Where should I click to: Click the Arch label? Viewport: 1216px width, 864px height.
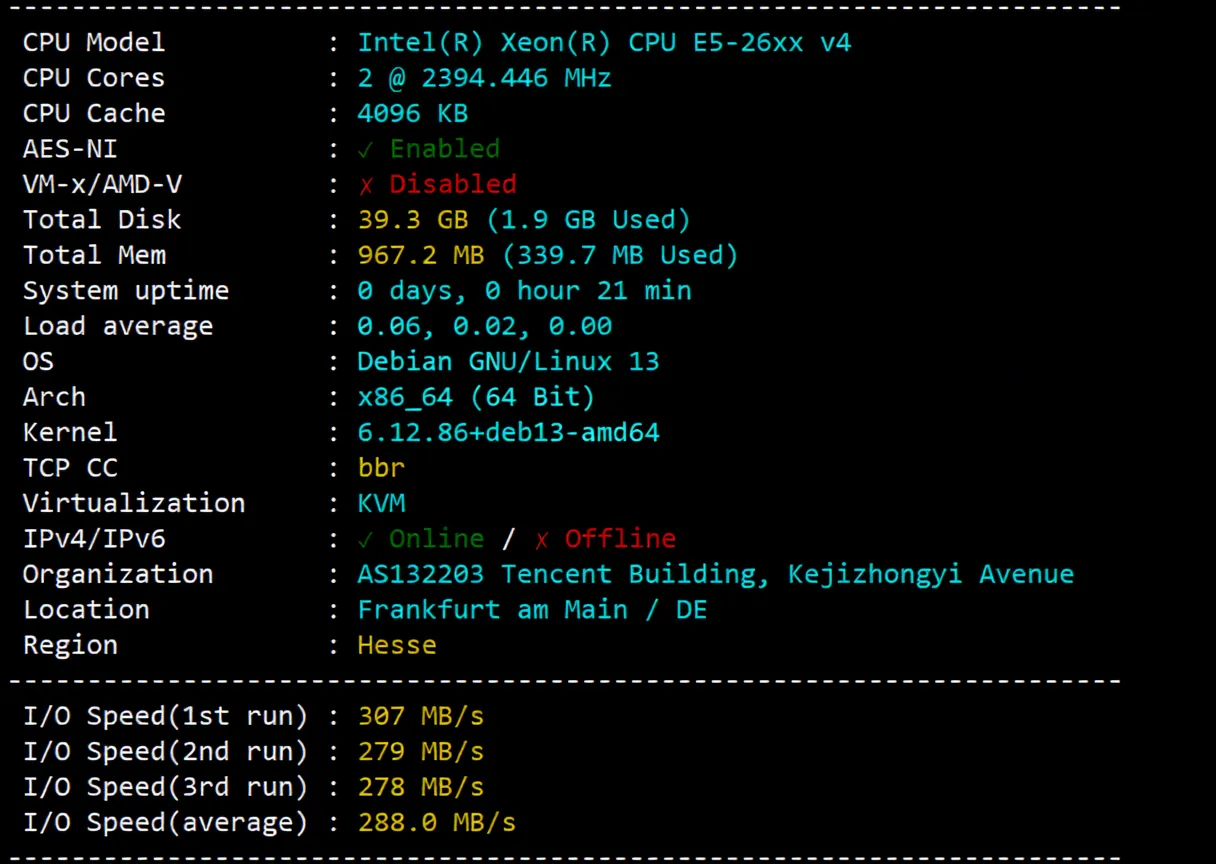54,397
